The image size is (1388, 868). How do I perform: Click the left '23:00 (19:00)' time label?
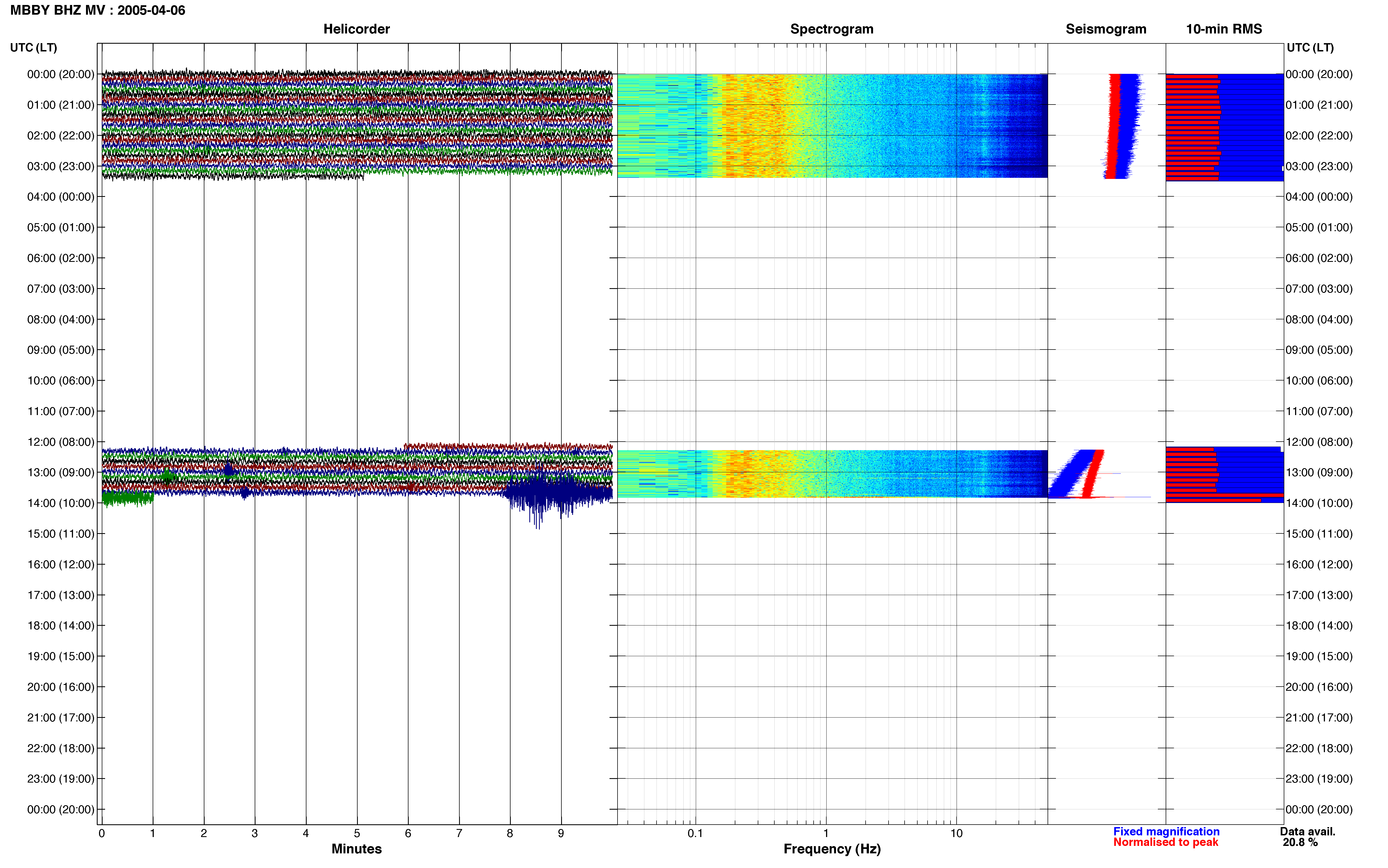click(60, 779)
